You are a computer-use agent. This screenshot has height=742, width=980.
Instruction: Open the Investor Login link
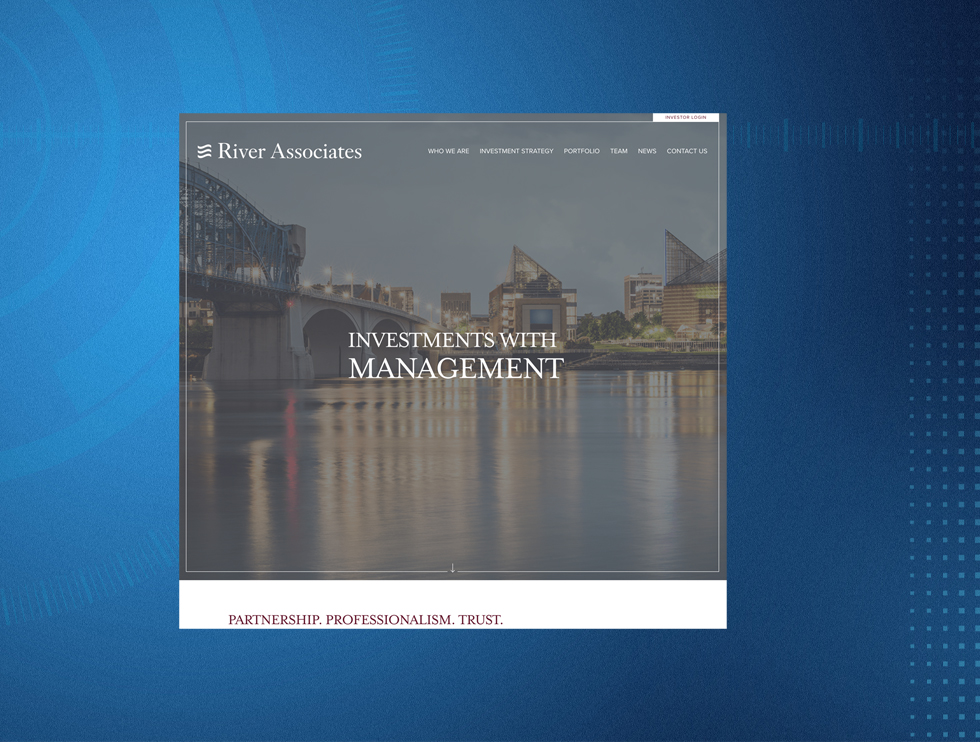pyautogui.click(x=686, y=118)
